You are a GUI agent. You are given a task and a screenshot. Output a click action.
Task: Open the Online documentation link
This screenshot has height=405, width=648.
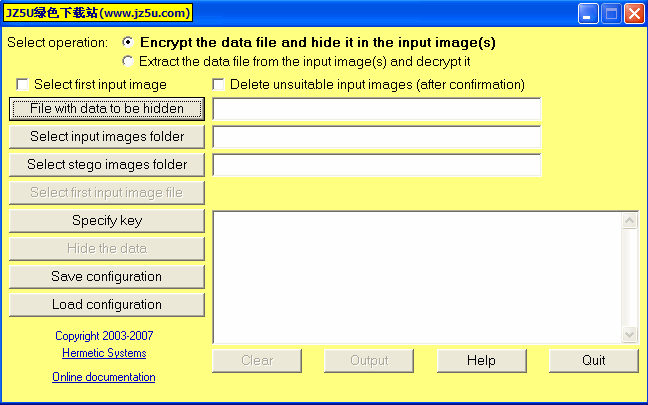point(104,377)
